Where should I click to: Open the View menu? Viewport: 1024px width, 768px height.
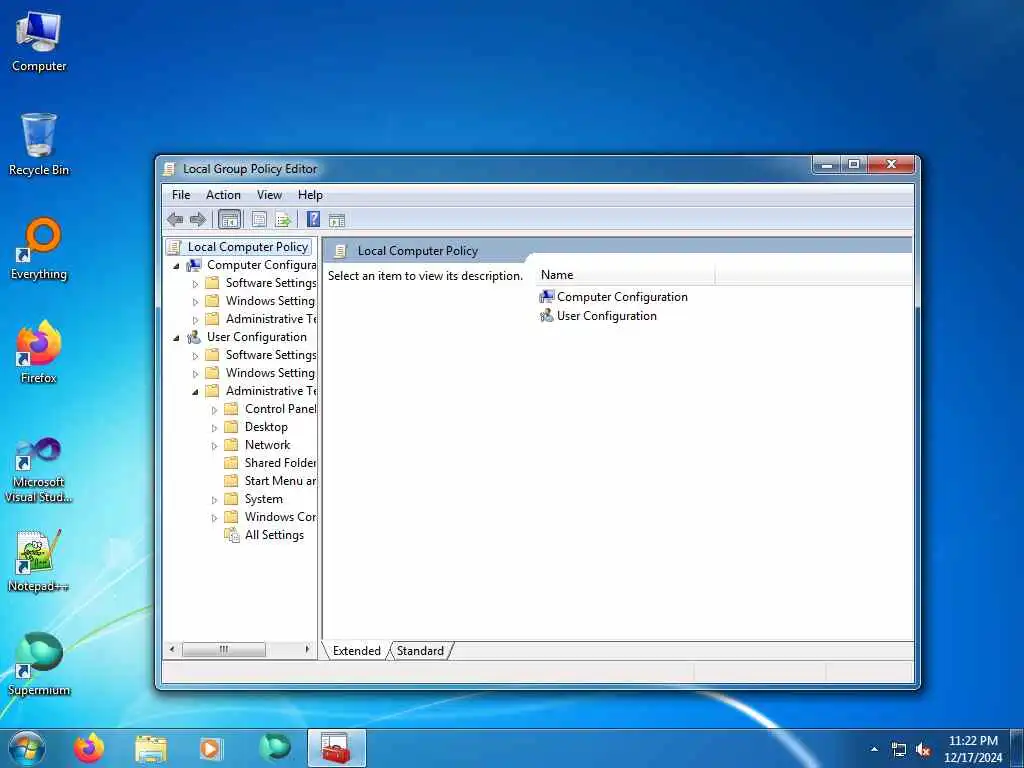(269, 195)
